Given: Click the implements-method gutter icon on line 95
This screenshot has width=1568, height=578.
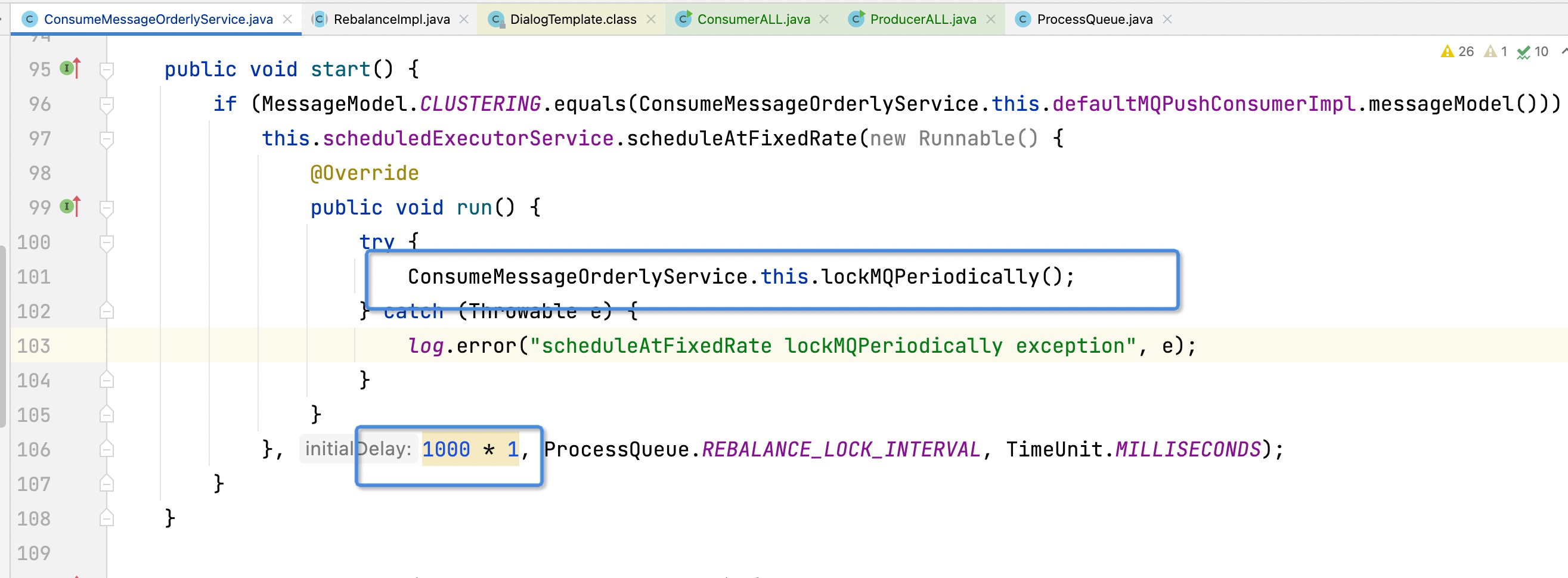Looking at the screenshot, I should (70, 68).
